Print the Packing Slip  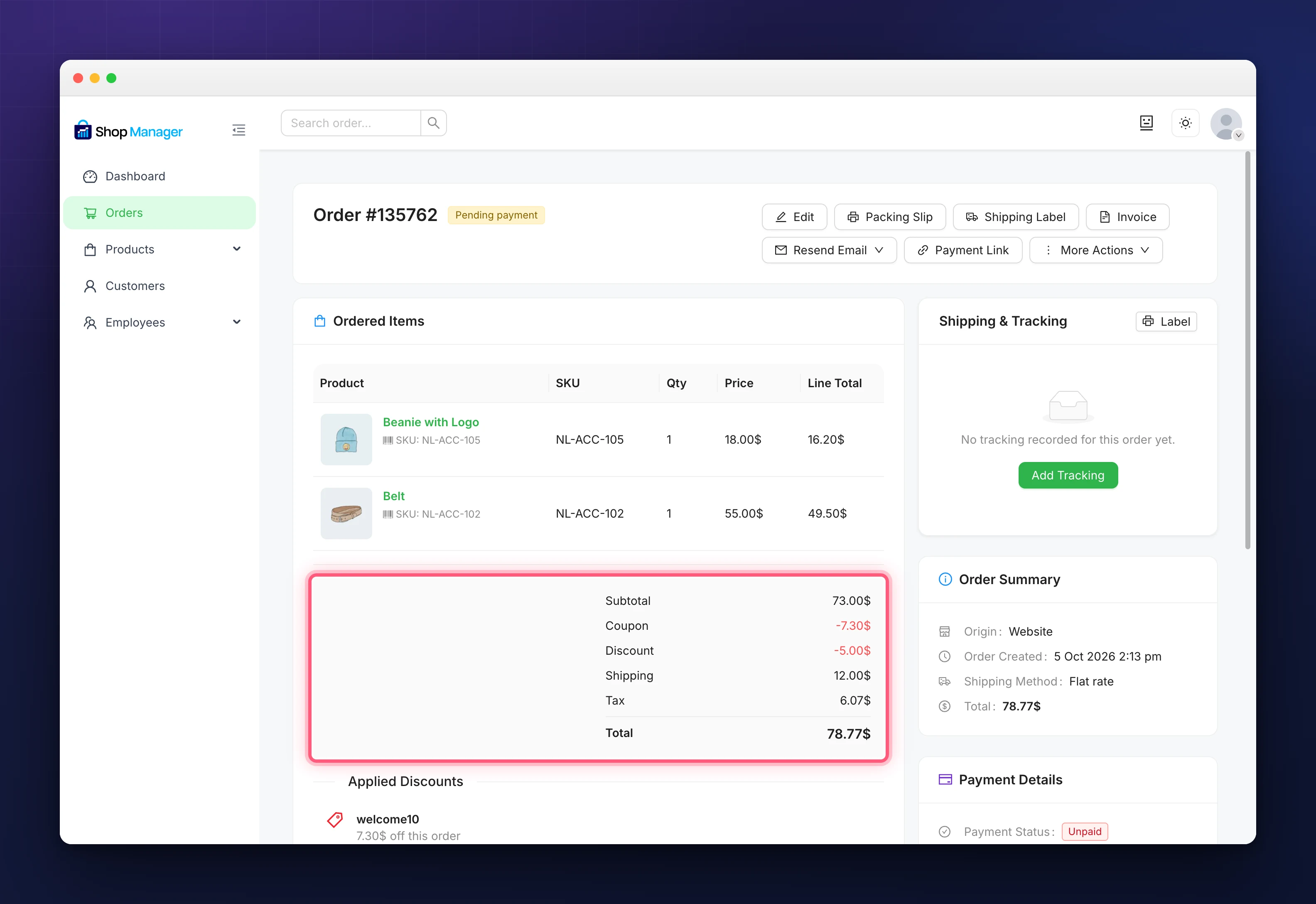tap(890, 217)
